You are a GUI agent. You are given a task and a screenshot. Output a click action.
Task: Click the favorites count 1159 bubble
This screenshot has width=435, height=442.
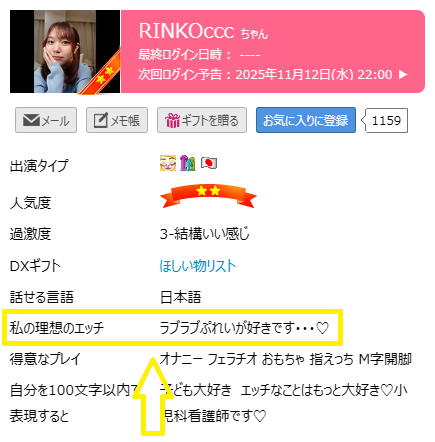coord(386,120)
